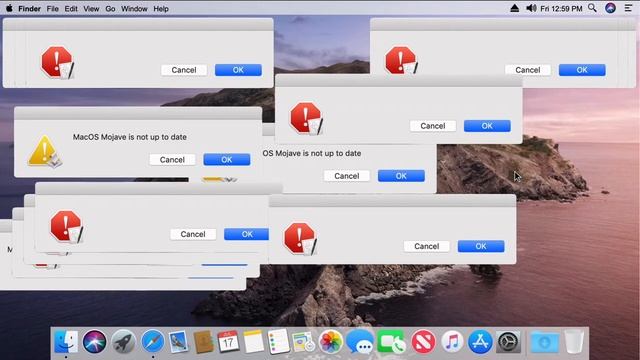
Task: Open the Edit menu
Action: pyautogui.click(x=71, y=9)
